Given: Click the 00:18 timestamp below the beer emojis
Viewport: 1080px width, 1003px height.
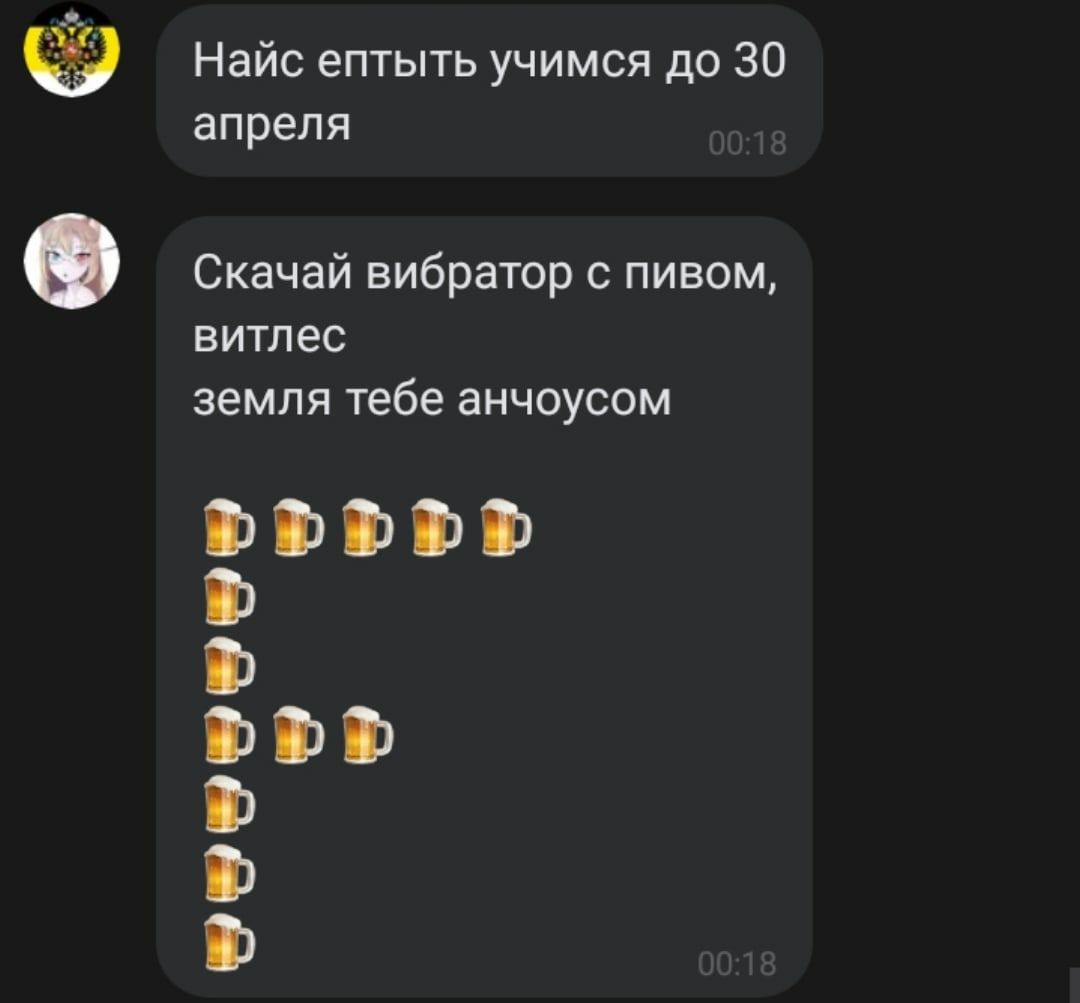Looking at the screenshot, I should [736, 964].
